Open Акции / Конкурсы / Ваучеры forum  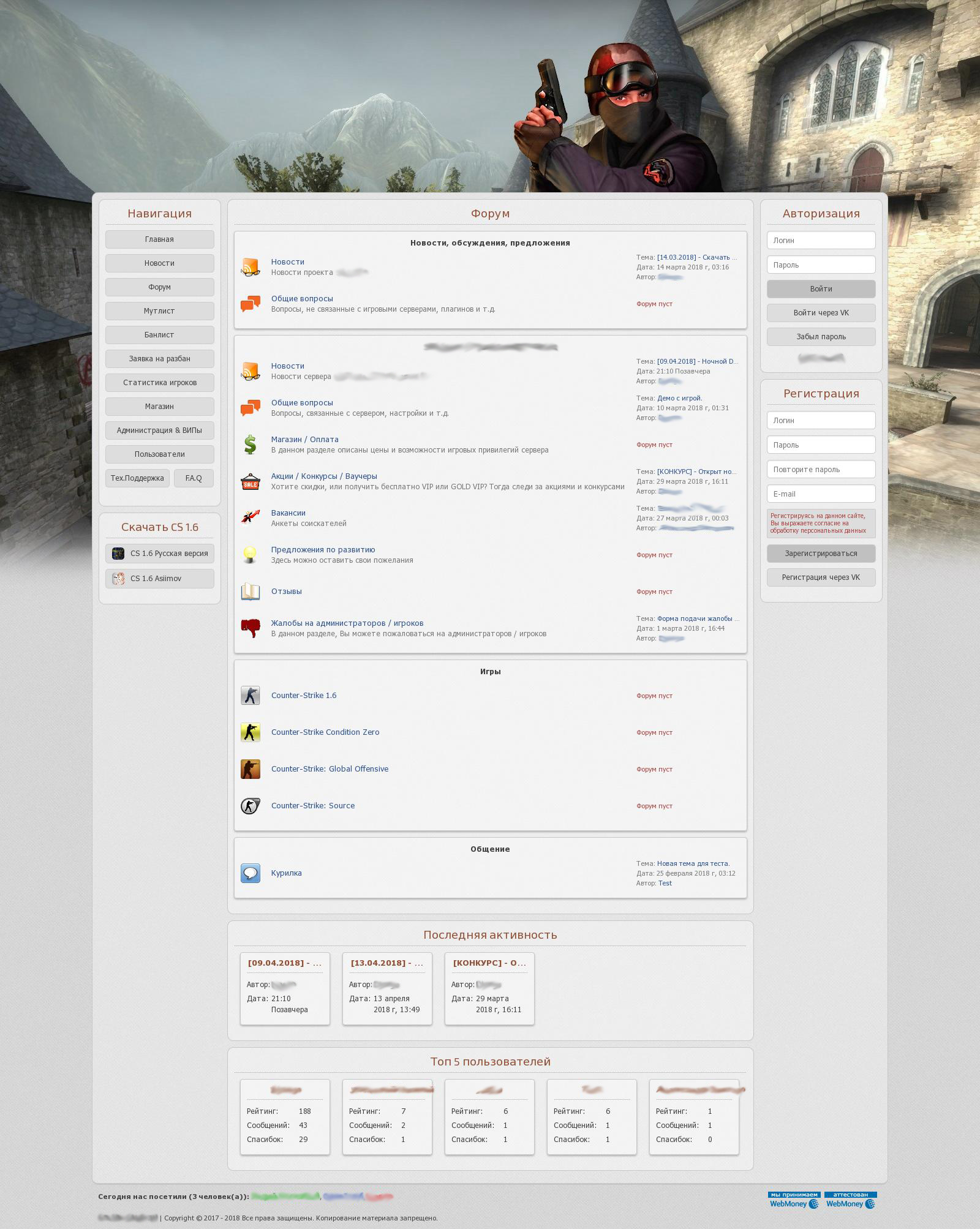324,476
